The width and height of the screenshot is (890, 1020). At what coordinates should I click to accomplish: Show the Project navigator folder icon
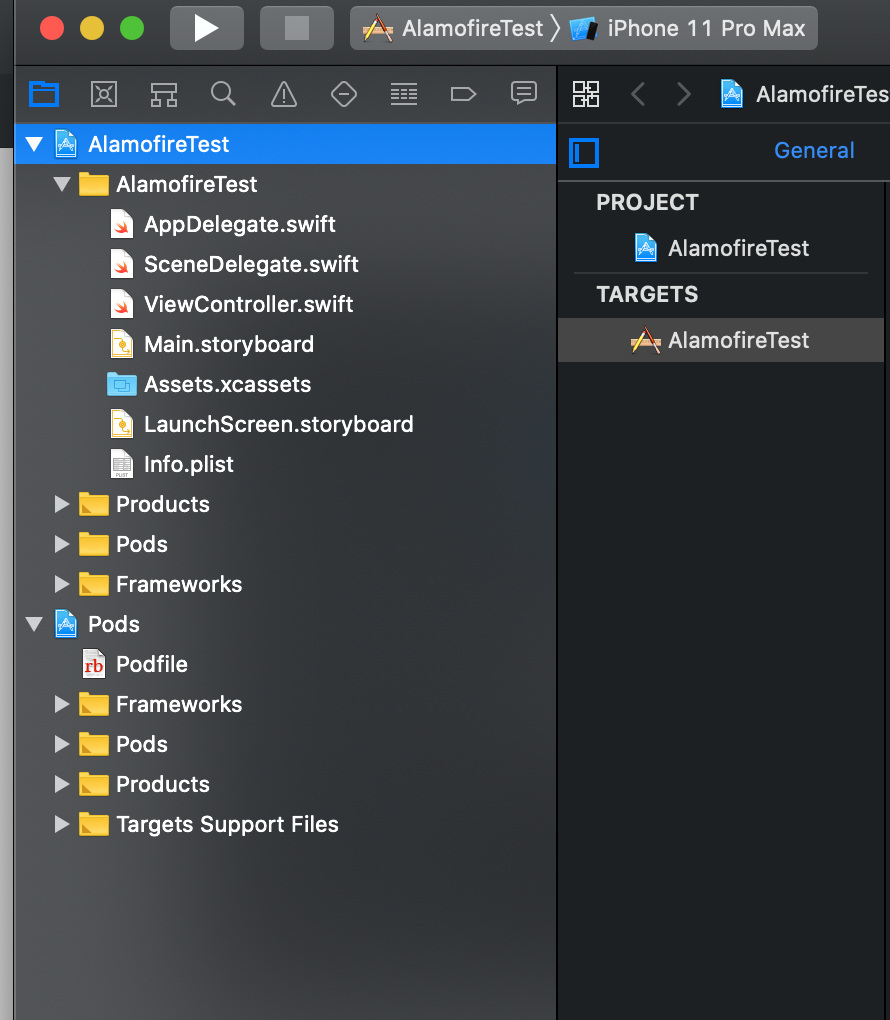(44, 94)
